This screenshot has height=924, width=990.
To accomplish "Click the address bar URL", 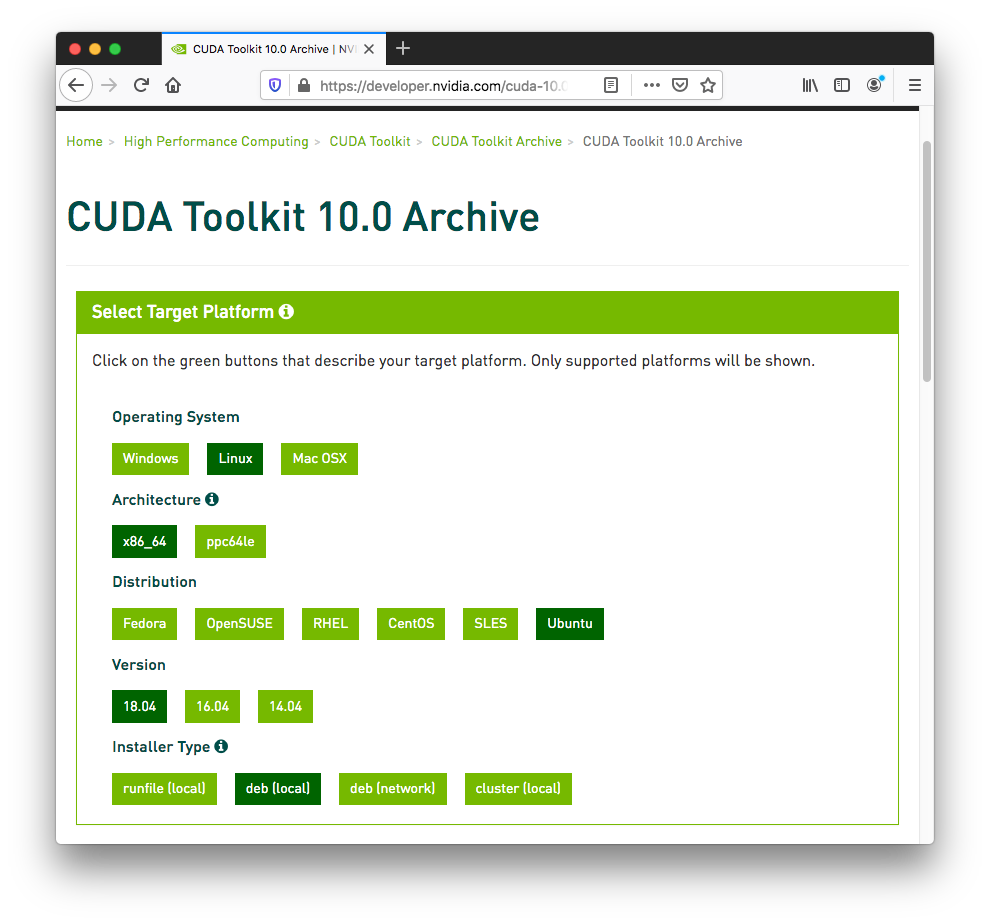I will coord(444,86).
